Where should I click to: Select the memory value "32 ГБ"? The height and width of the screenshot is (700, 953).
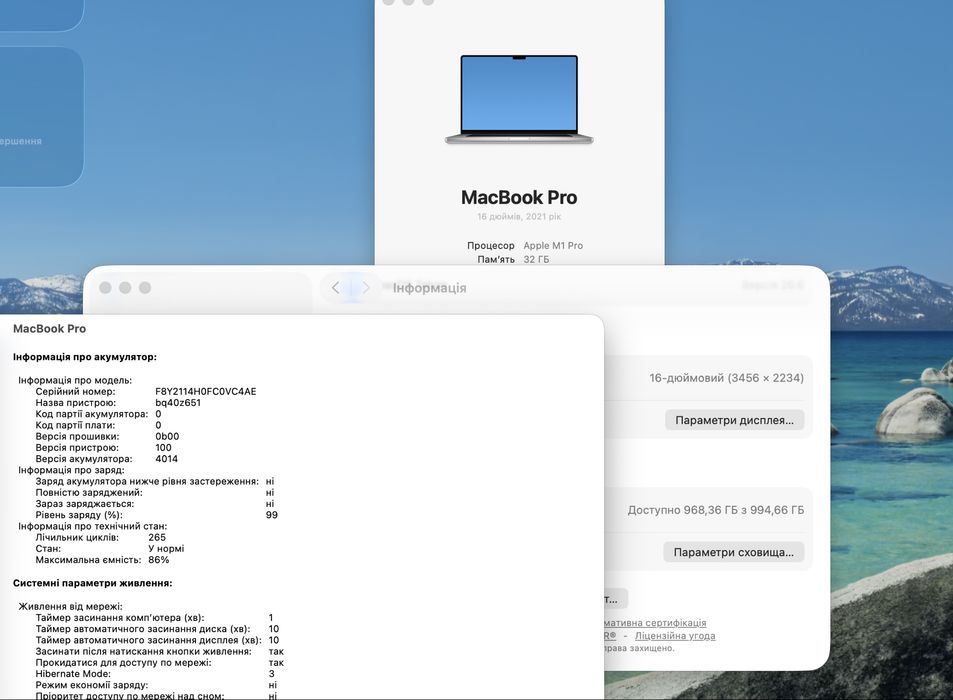[x=536, y=259]
